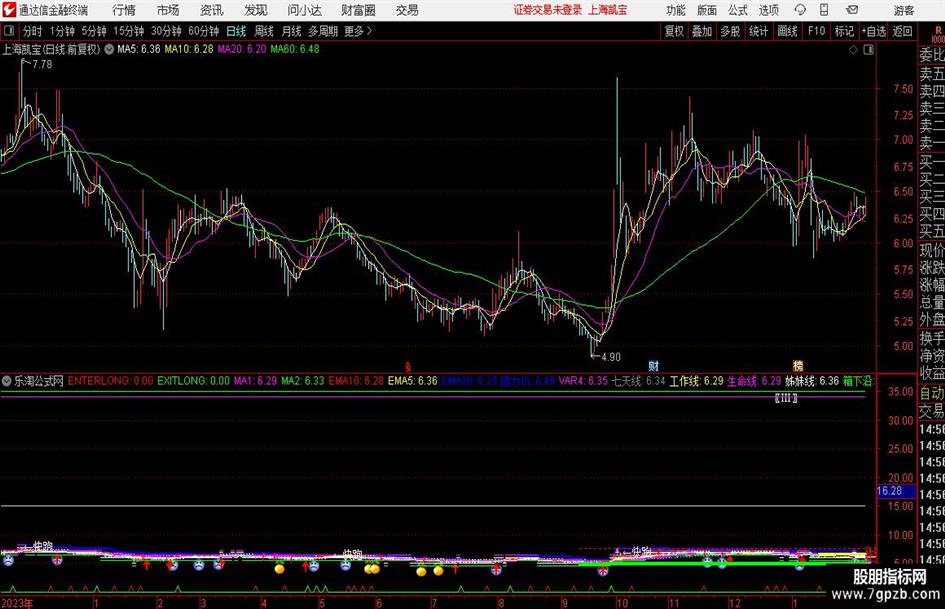This screenshot has height=609, width=945.
Task: Click the 上海凯宝(日线 前复权) chart title
Action: [51, 49]
